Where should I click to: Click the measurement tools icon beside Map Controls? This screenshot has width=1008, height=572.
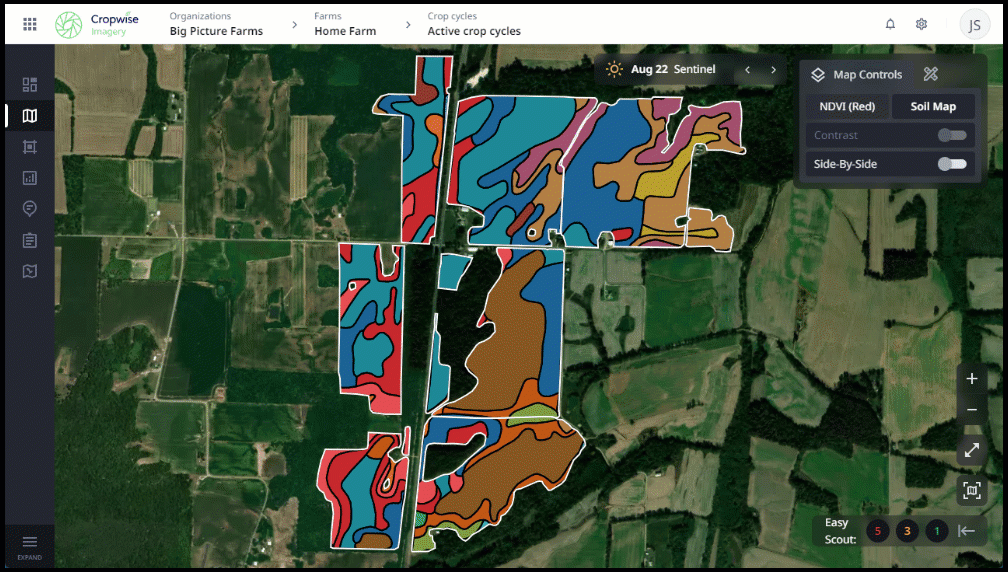pos(930,74)
